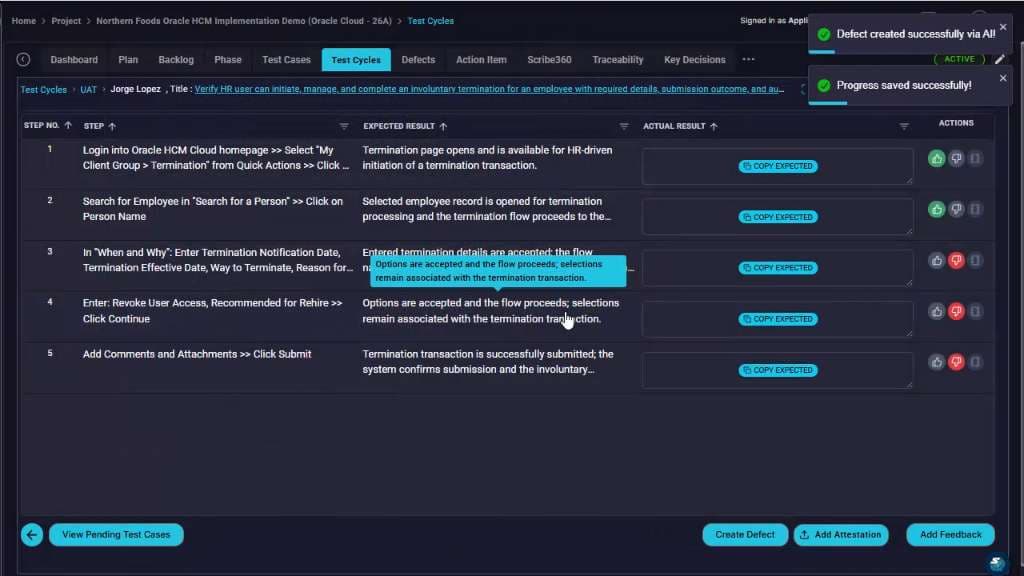Copy expected result for step 5

tap(778, 370)
